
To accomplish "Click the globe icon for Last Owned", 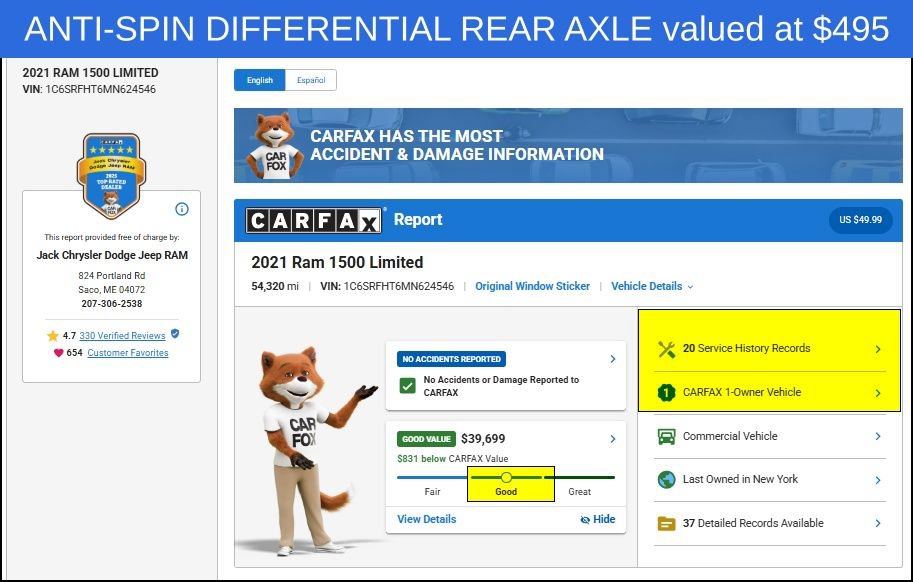I will tap(666, 480).
